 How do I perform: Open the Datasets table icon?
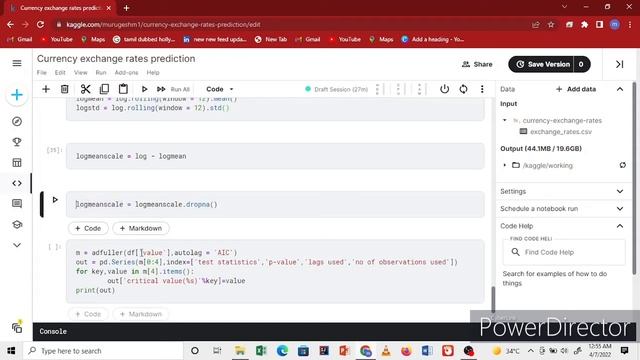(17, 162)
